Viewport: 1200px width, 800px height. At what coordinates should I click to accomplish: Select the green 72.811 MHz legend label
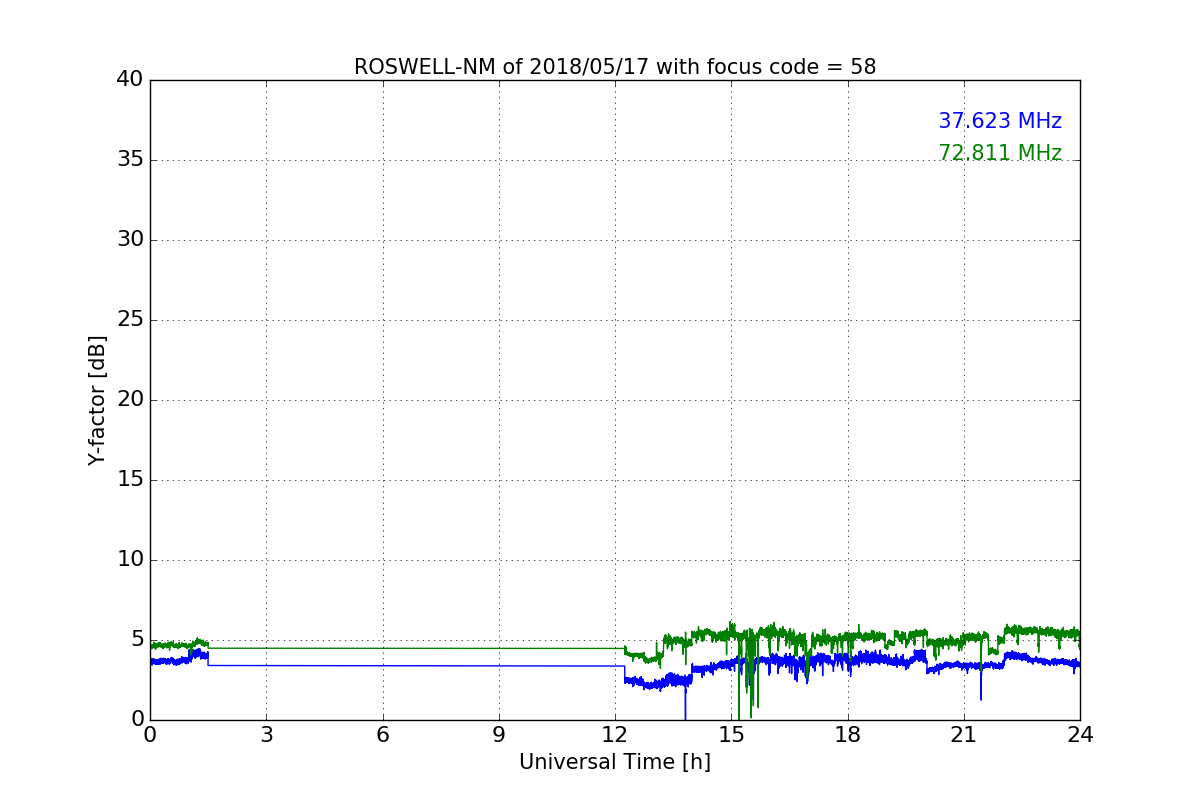click(x=1000, y=153)
